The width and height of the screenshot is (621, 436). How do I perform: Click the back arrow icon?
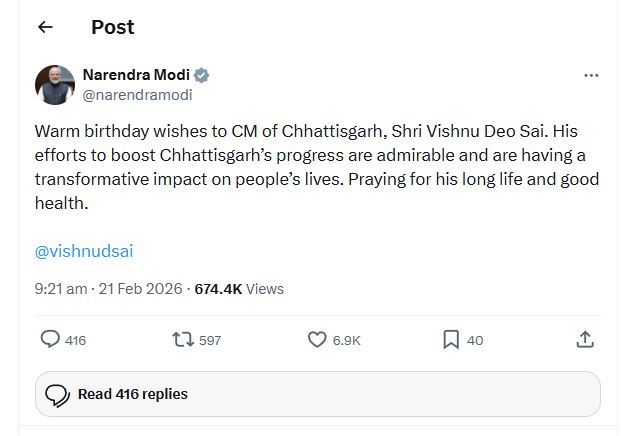pos(45,28)
